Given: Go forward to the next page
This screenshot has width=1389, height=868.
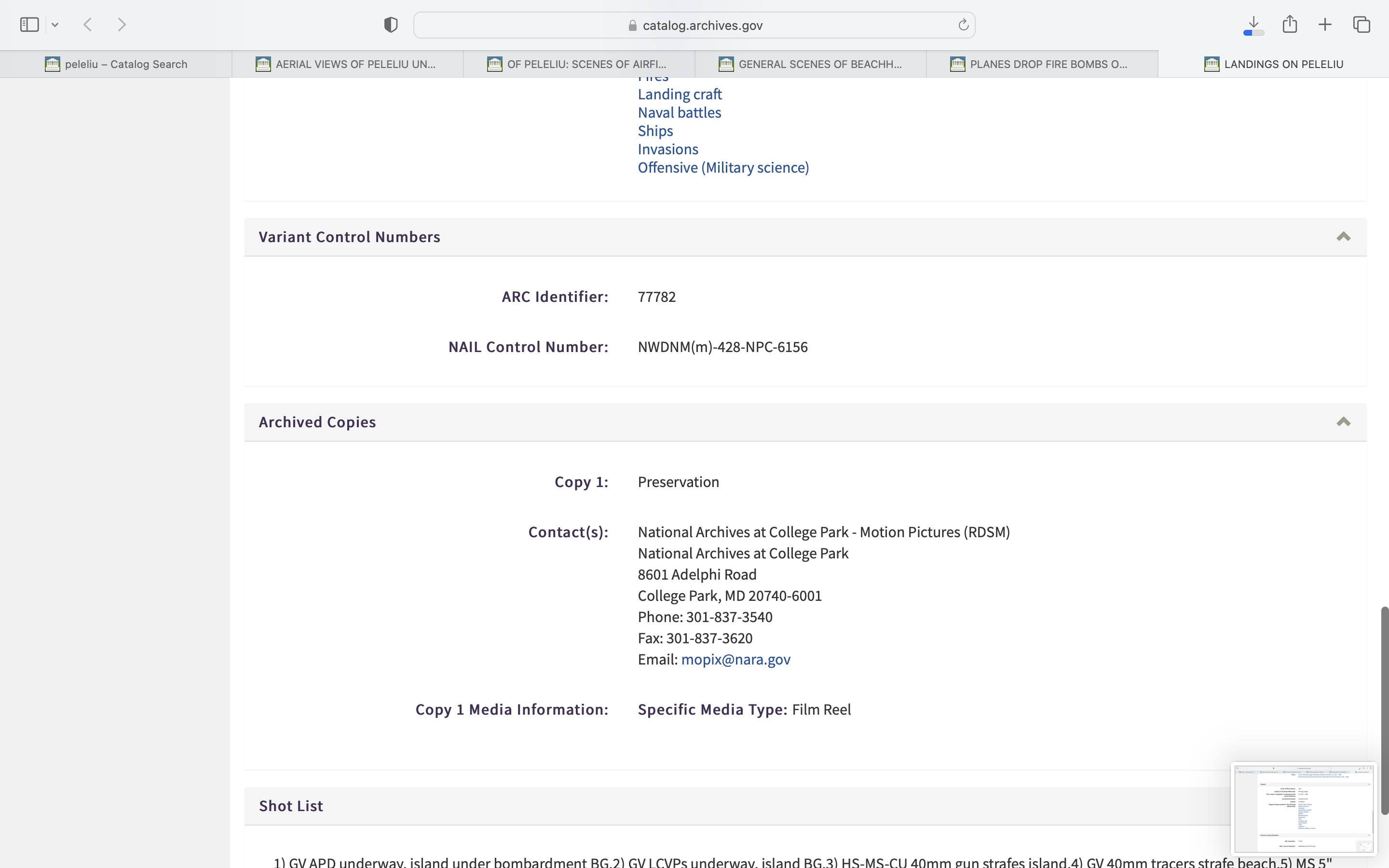Looking at the screenshot, I should pos(122,25).
